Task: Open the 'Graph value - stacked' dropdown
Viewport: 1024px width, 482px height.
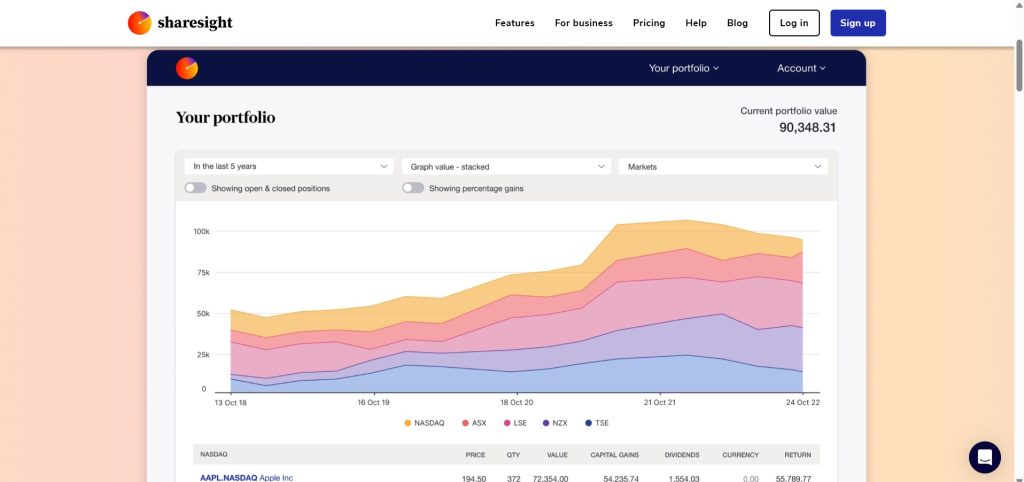Action: [506, 167]
